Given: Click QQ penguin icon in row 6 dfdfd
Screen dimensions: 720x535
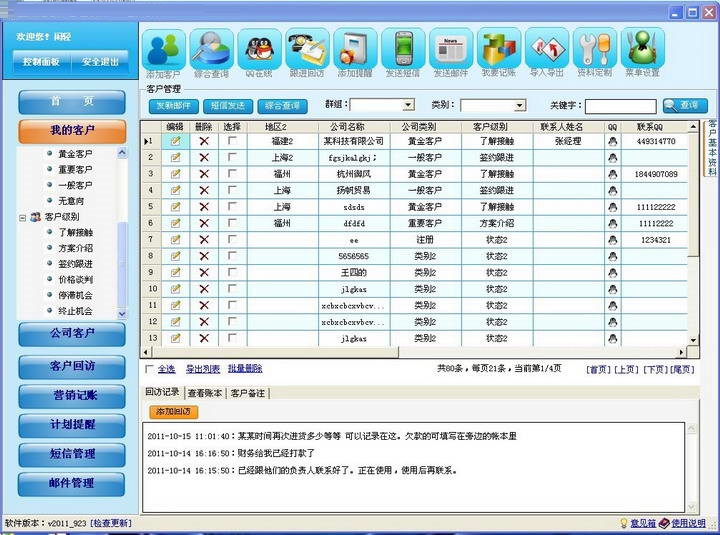Looking at the screenshot, I should (613, 224).
